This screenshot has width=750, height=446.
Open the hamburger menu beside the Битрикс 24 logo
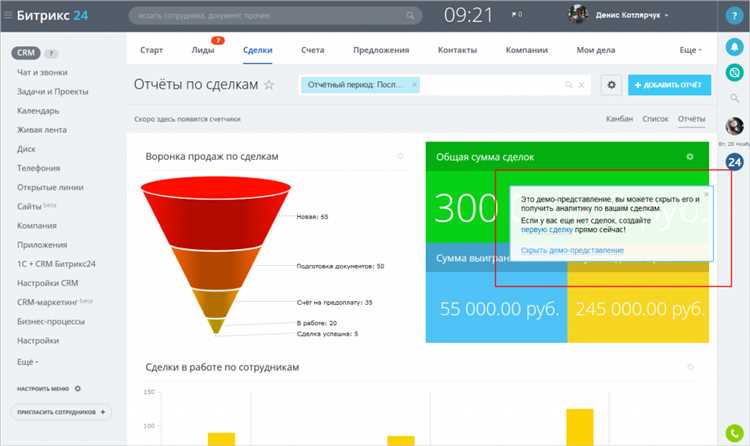[8, 15]
